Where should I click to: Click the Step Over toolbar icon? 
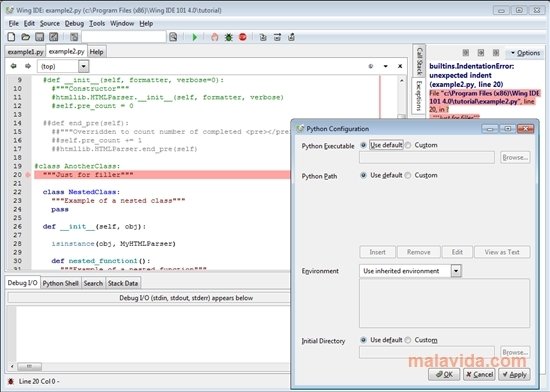tap(277, 37)
